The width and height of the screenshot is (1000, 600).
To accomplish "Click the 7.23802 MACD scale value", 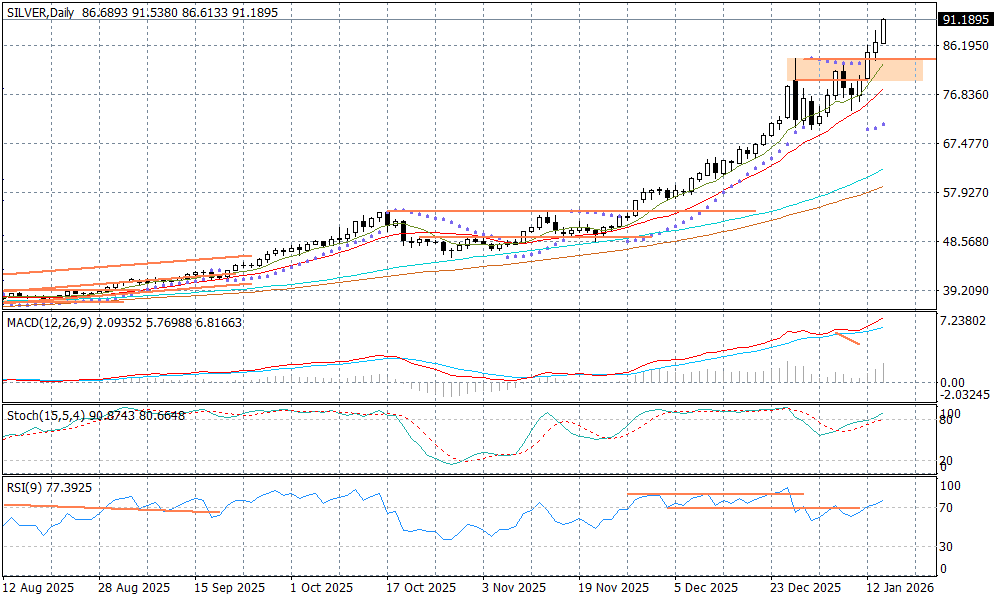I will [x=964, y=321].
